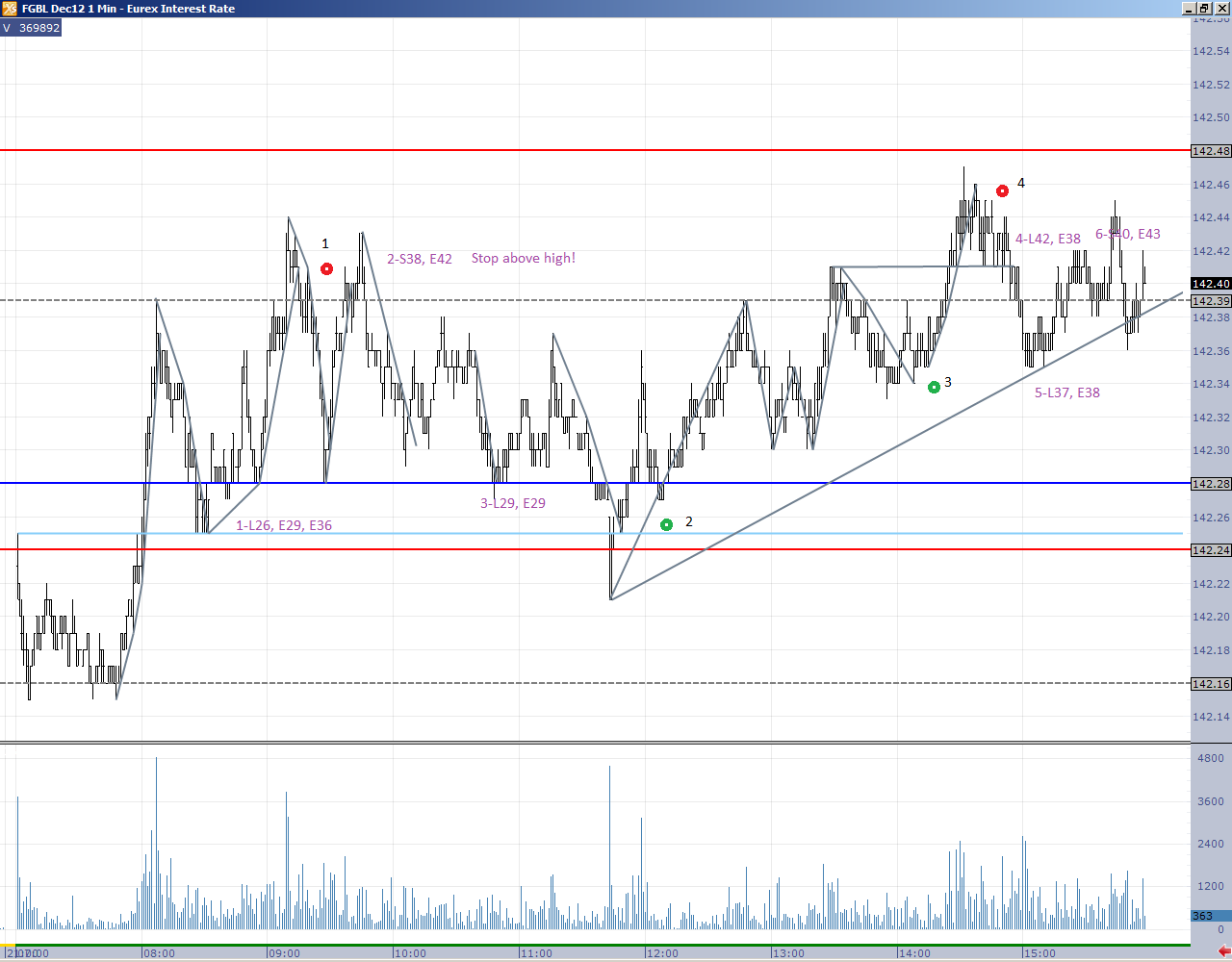Click the 09:00 label on time axis
1232x962 pixels.
[284, 953]
